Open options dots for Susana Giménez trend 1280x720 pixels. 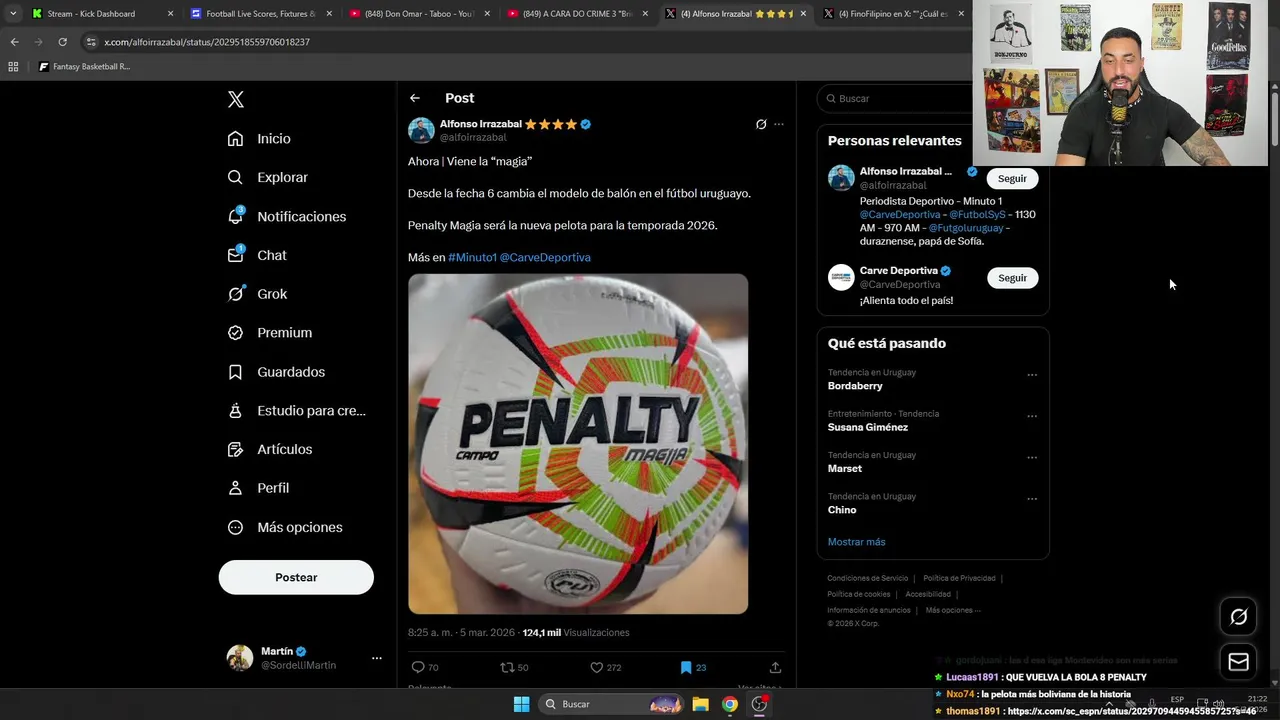tap(1032, 416)
